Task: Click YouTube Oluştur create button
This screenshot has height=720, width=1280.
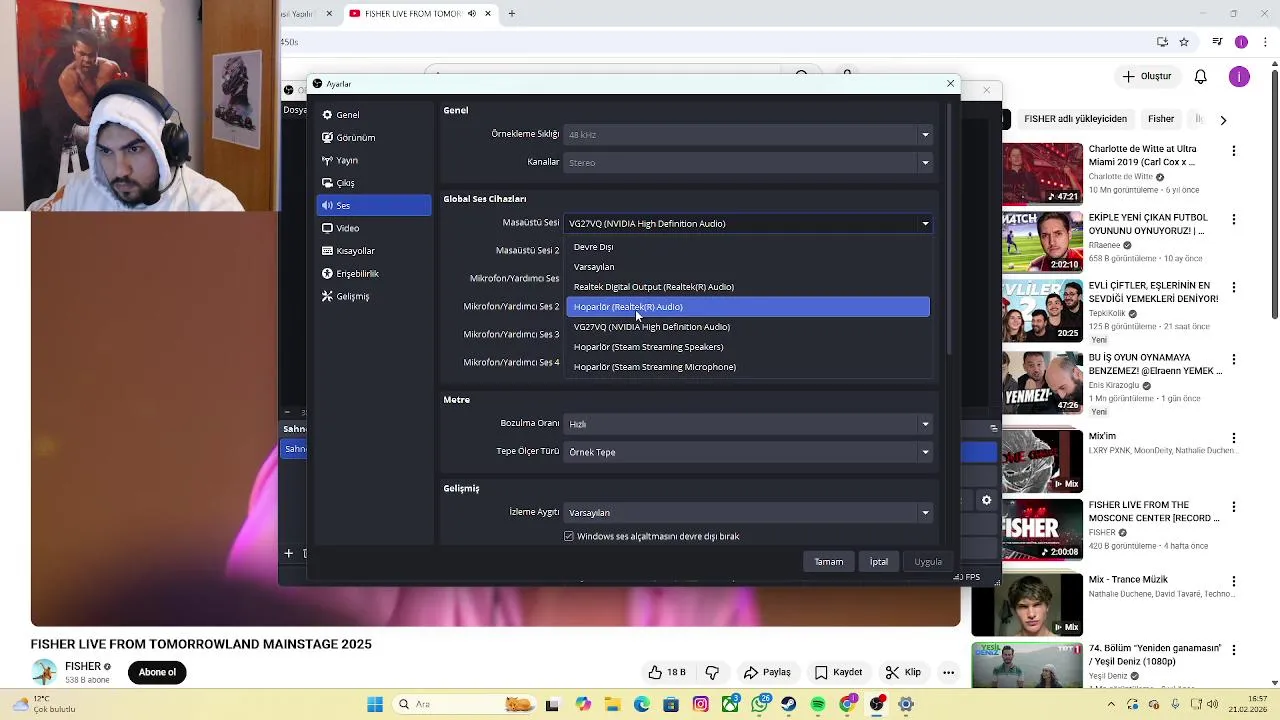Action: click(1146, 76)
